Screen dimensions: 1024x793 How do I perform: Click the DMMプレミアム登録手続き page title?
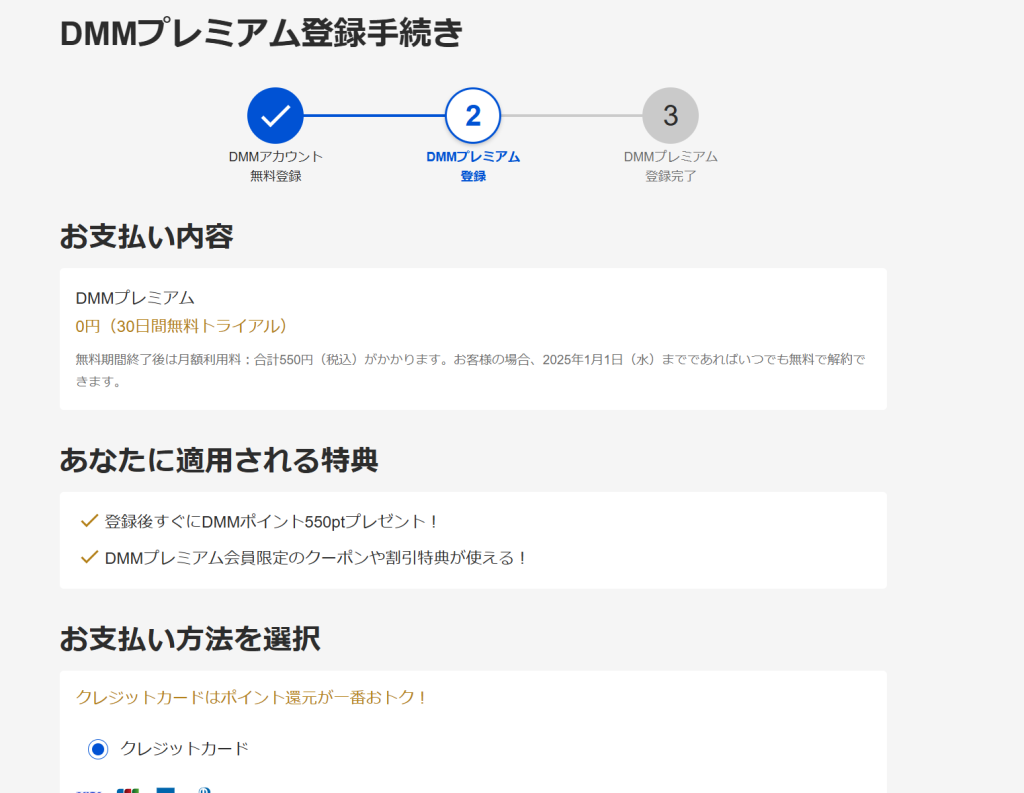coord(262,33)
